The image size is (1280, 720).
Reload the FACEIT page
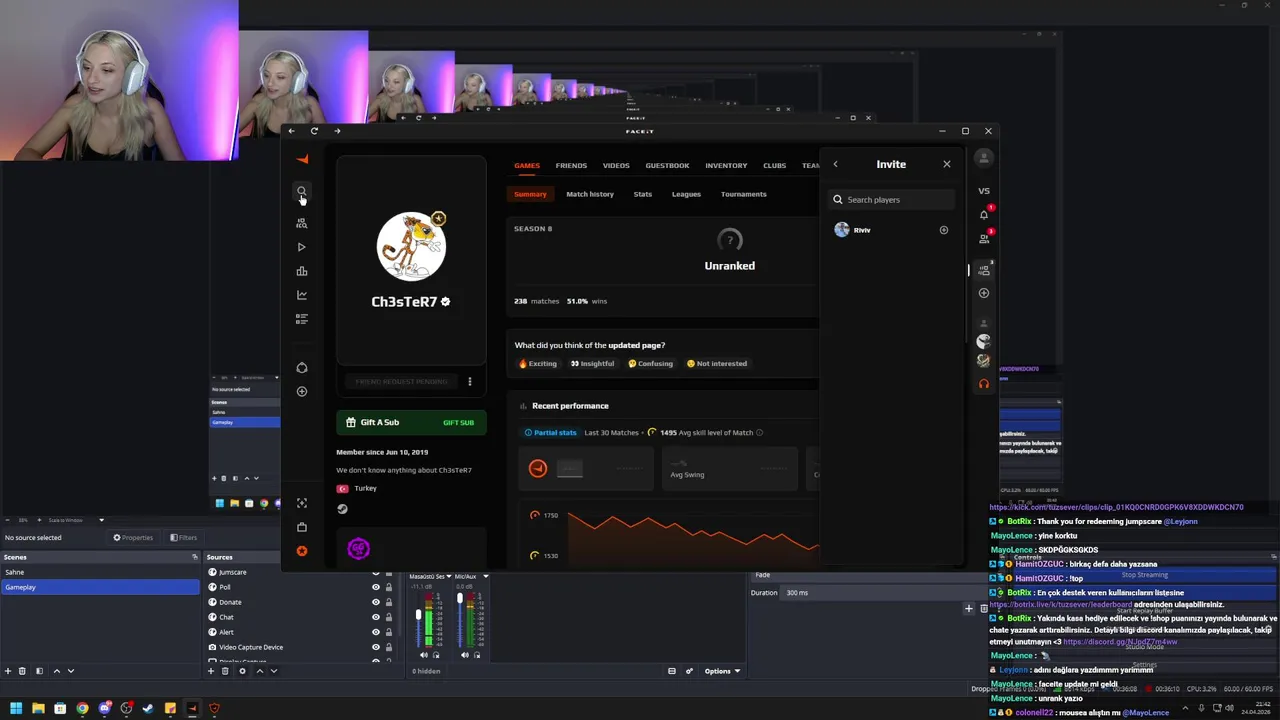tap(314, 131)
